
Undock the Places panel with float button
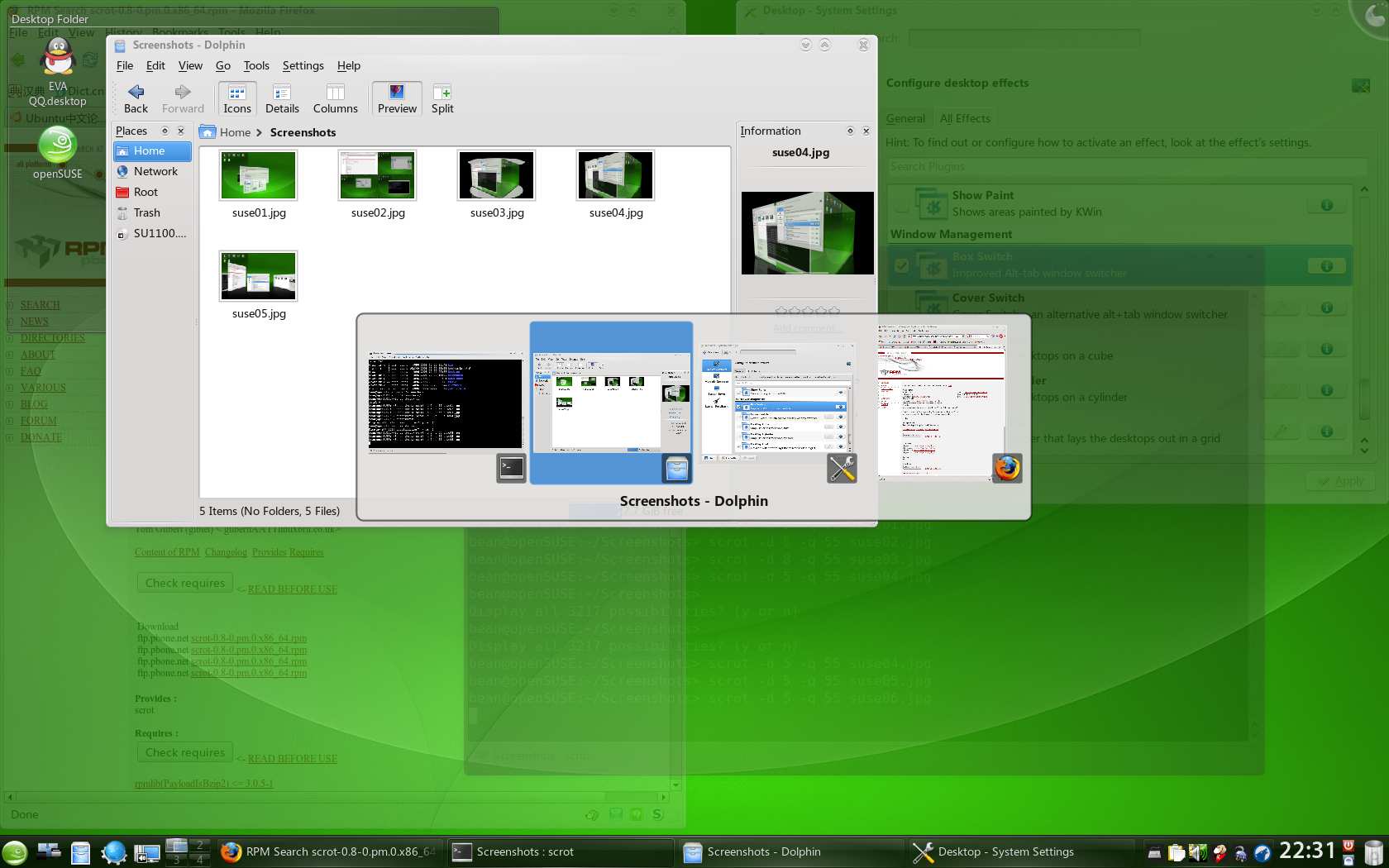pyautogui.click(x=165, y=131)
